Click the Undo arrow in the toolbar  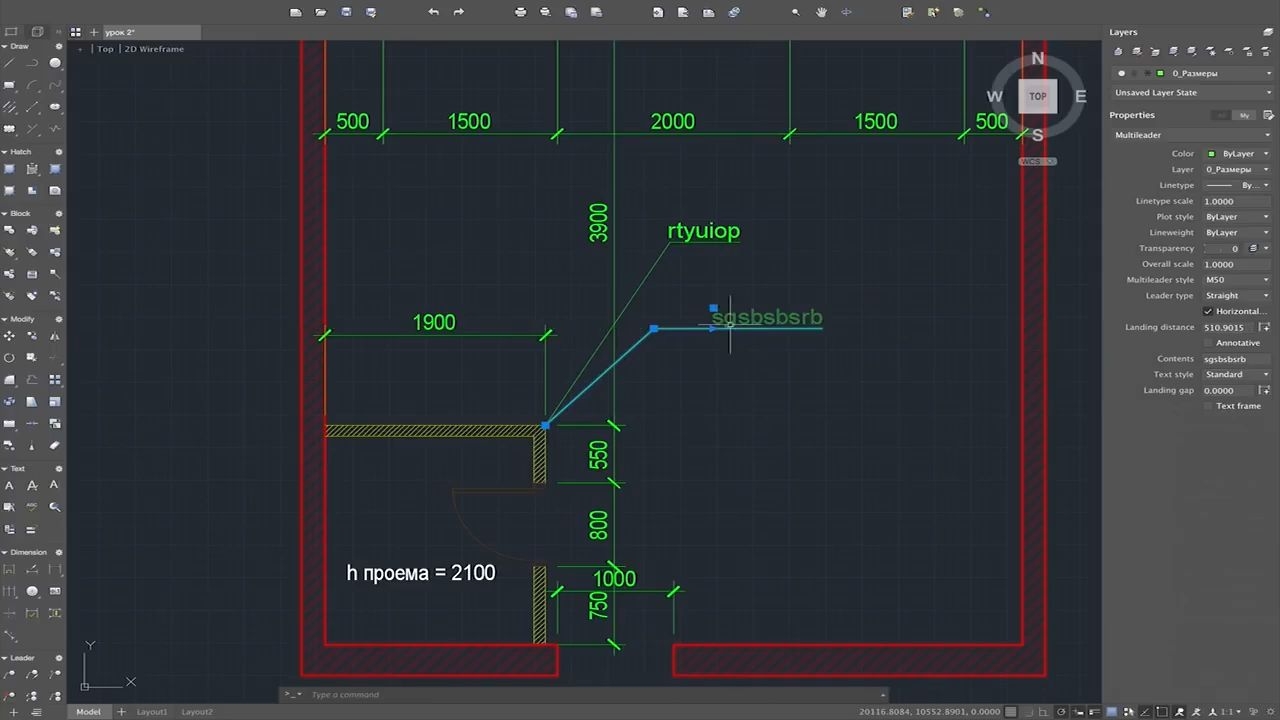tap(433, 12)
